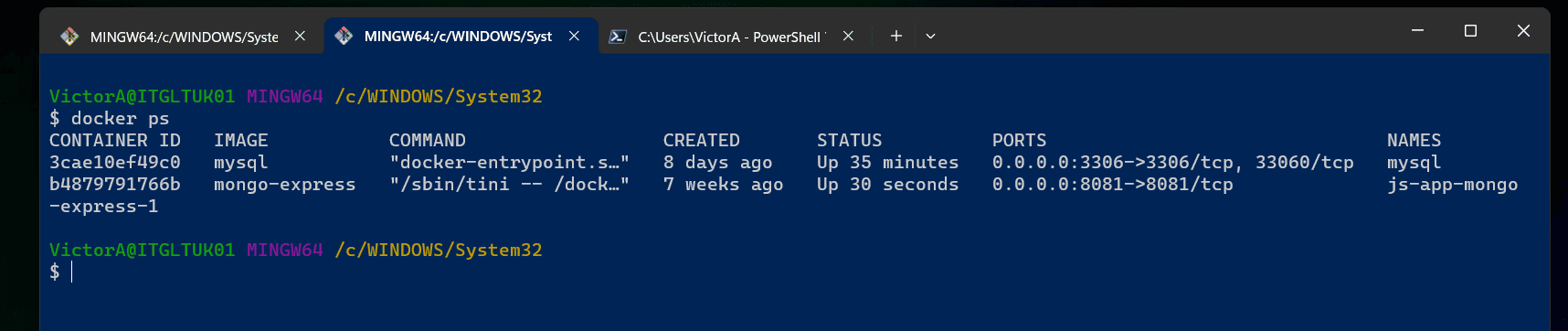Click the Git Bash icon on first tab

tap(69, 37)
